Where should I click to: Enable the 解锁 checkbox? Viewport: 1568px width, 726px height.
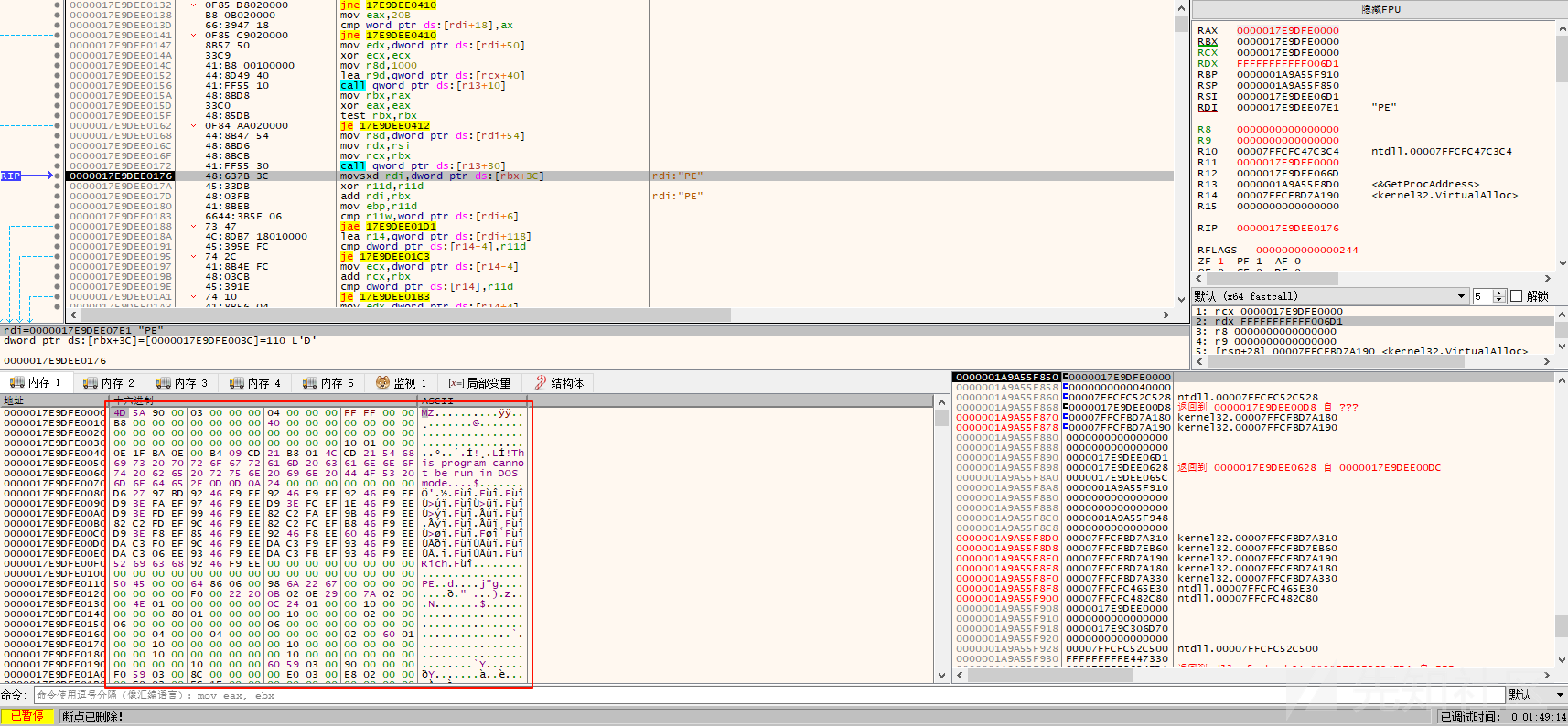[1516, 296]
